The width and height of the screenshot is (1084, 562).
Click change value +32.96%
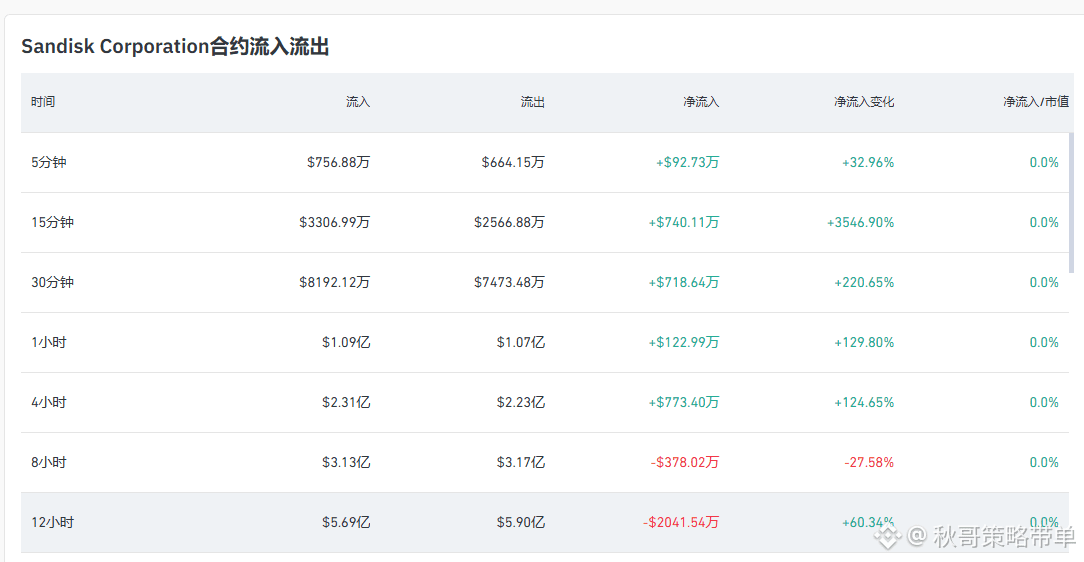868,162
